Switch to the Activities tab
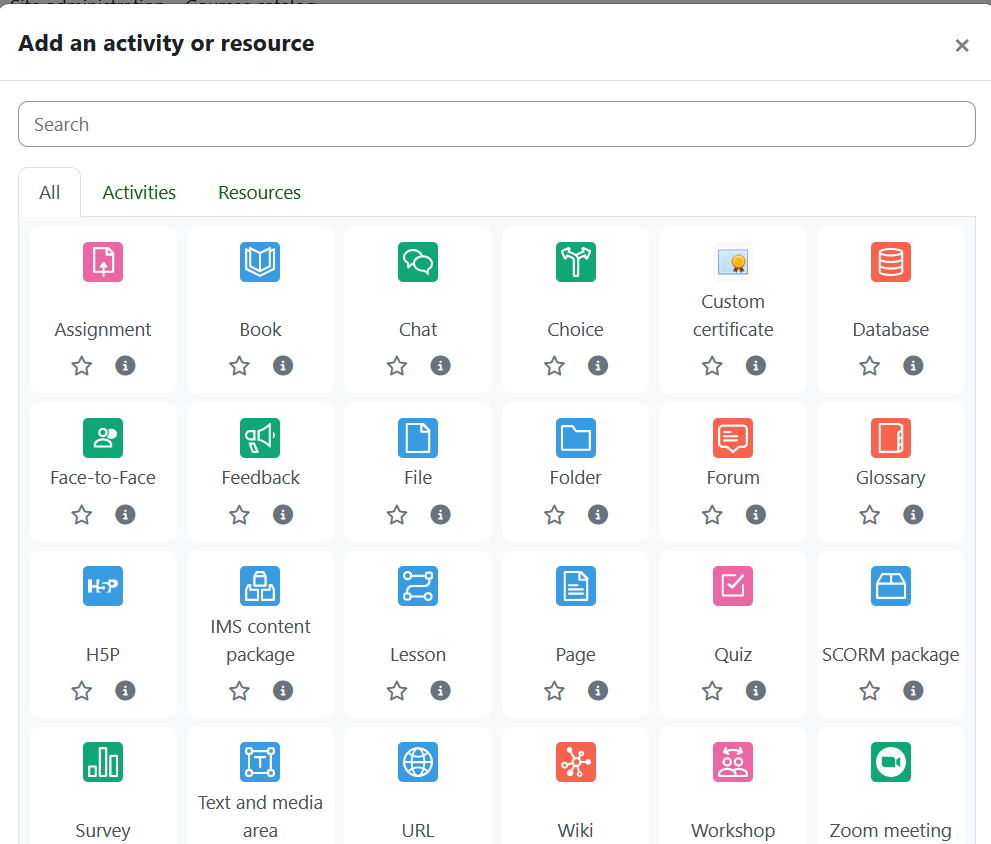Screen dimensions: 991x844 [139, 193]
